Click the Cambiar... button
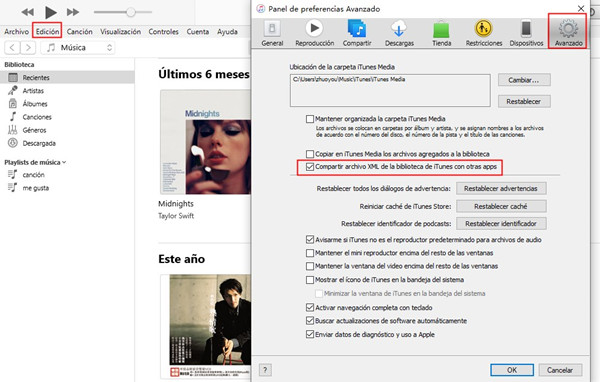The image size is (600, 382). tap(524, 80)
